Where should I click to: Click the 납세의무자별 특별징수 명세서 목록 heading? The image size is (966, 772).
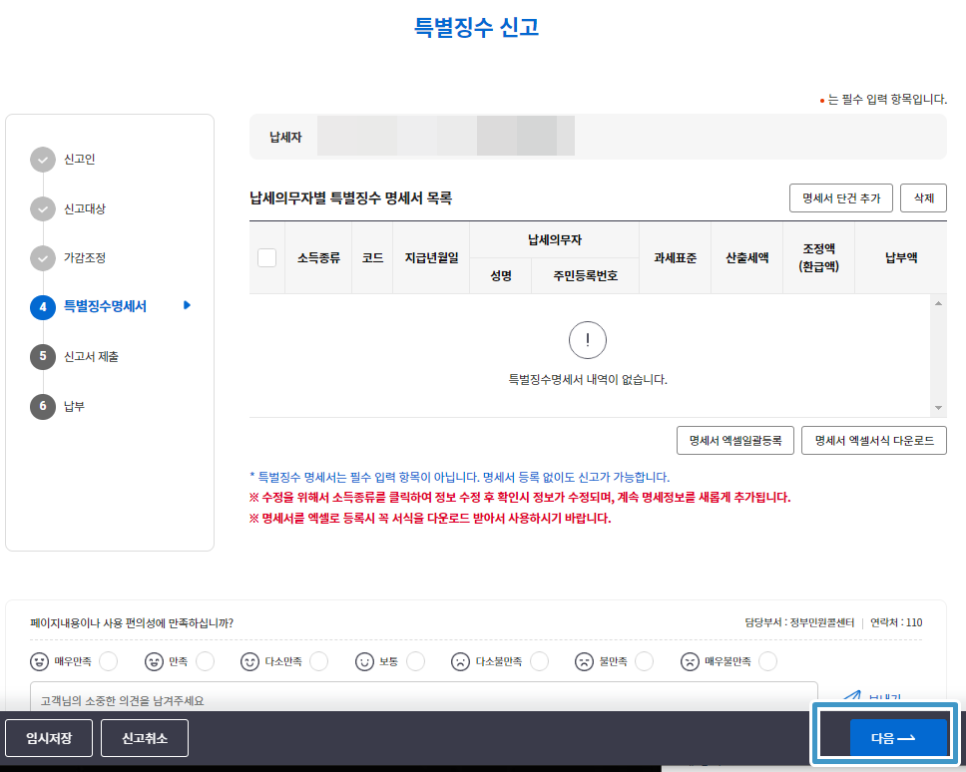point(351,198)
